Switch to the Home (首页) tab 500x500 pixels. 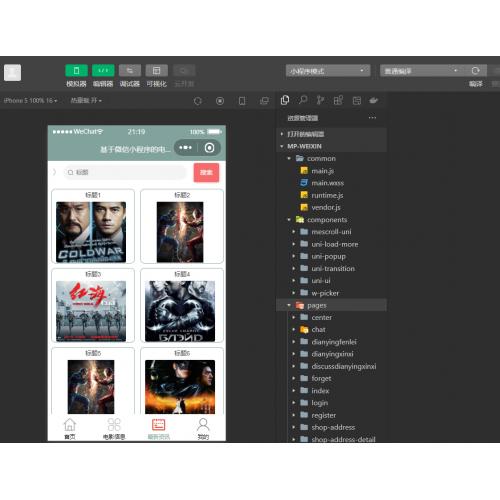coord(70,429)
